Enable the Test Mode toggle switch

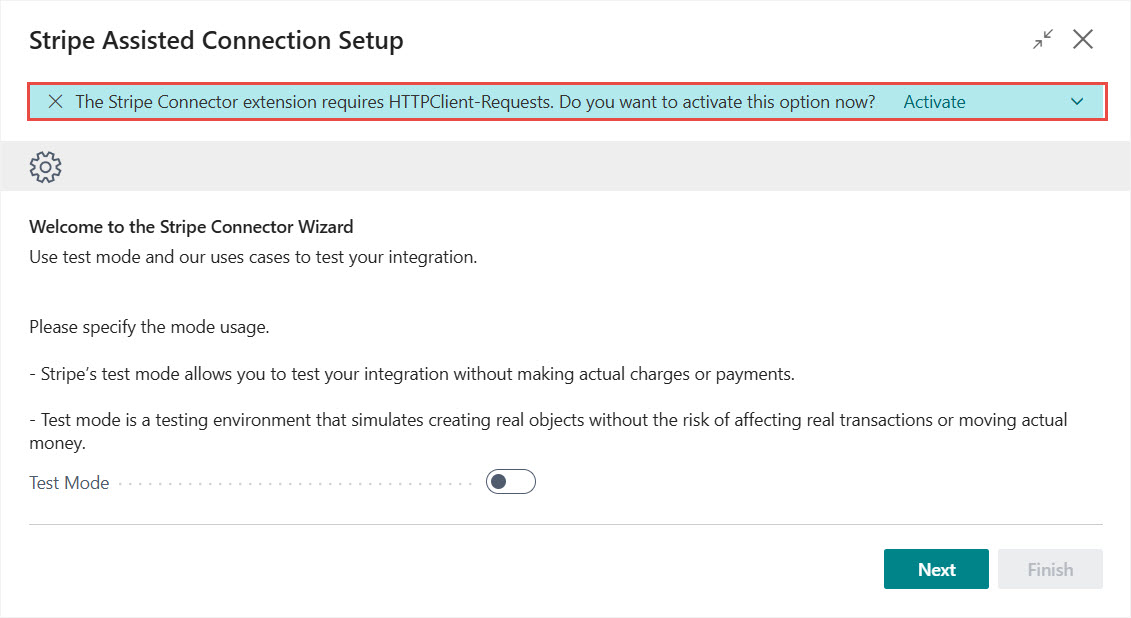click(511, 482)
